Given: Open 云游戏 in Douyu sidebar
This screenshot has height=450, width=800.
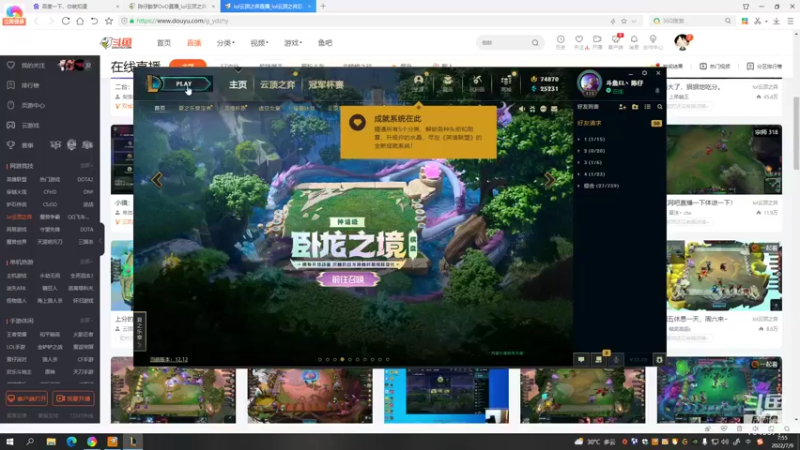Looking at the screenshot, I should (x=31, y=125).
